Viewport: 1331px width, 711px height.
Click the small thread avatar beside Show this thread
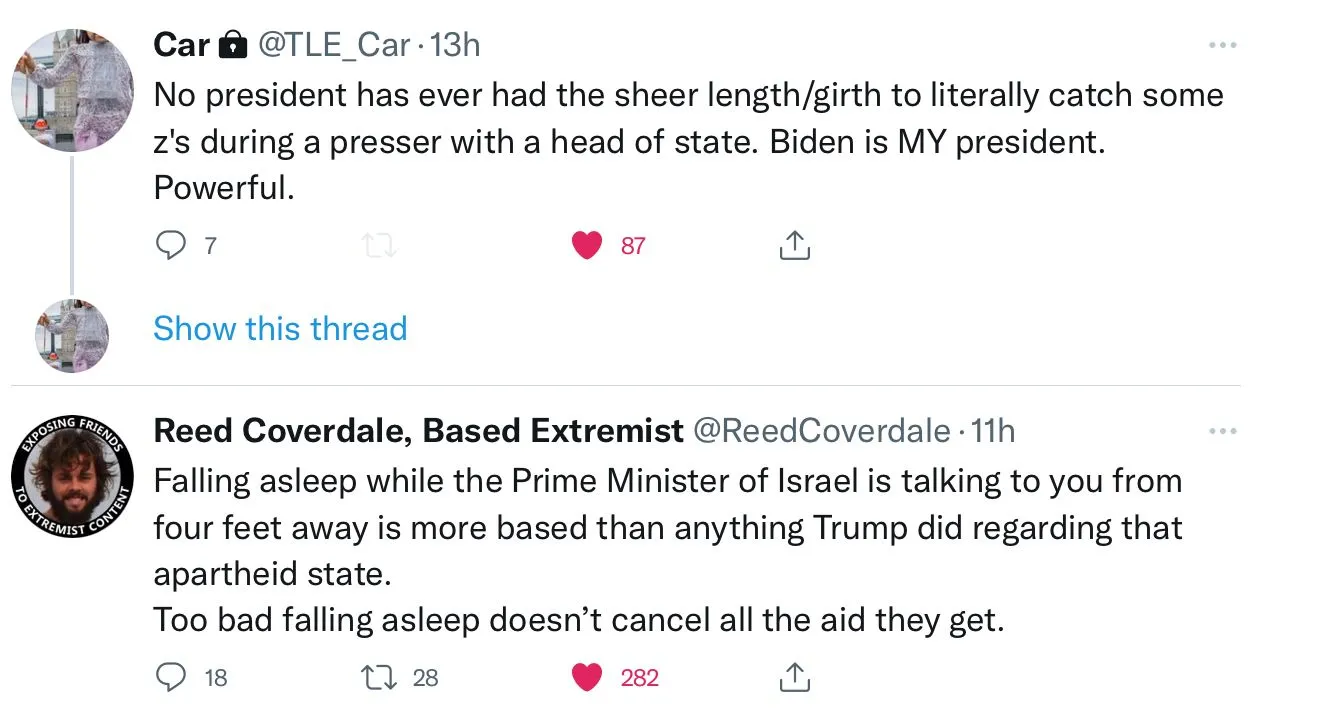(72, 336)
